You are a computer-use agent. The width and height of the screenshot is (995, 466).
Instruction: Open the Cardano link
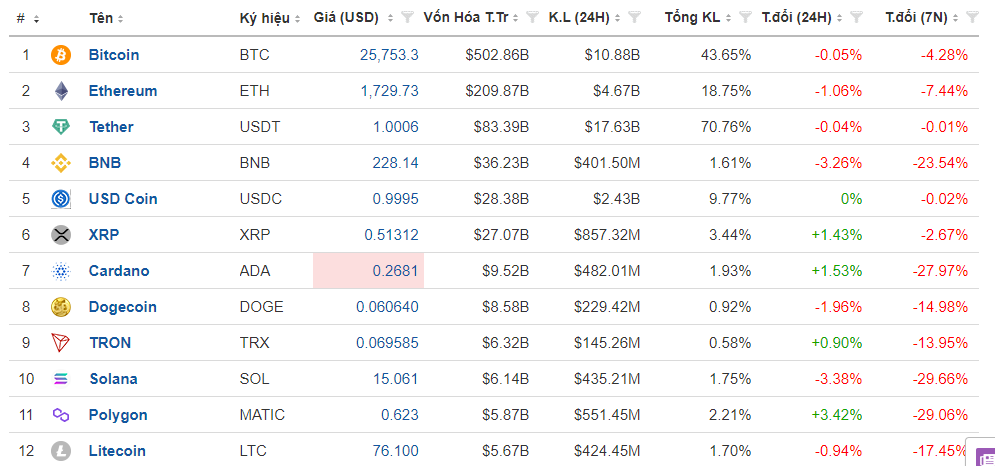(x=119, y=271)
